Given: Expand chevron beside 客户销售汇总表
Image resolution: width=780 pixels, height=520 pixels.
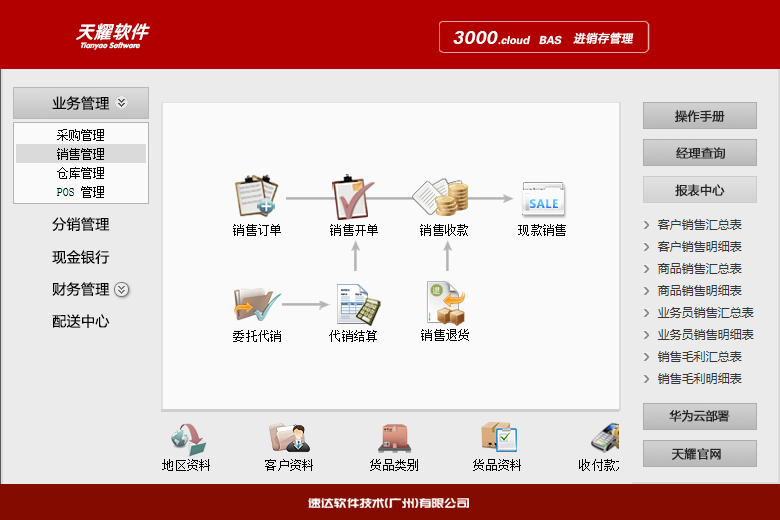Looking at the screenshot, I should point(646,225).
